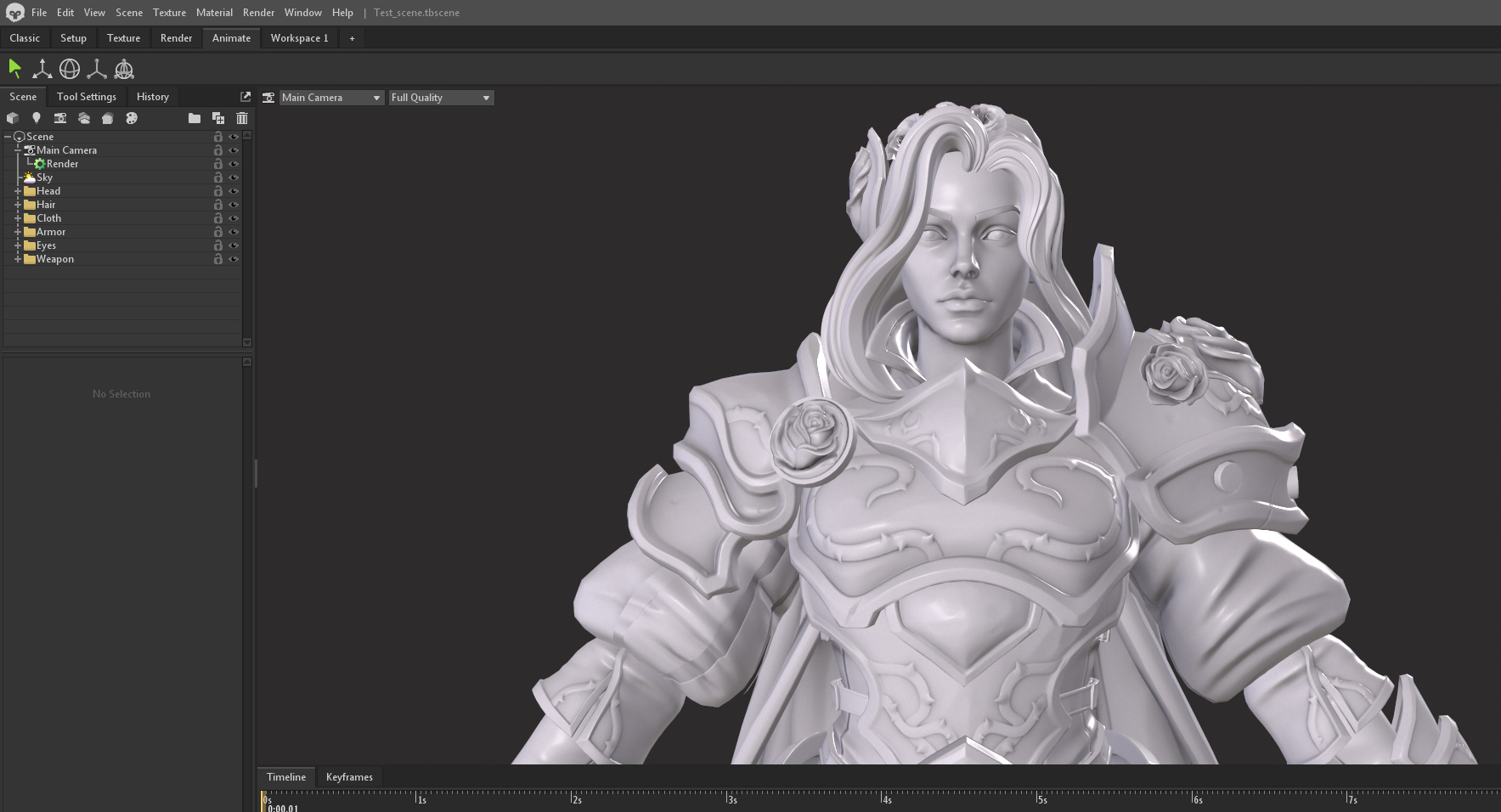
Task: Click the 3s mark on the timeline
Action: click(728, 798)
